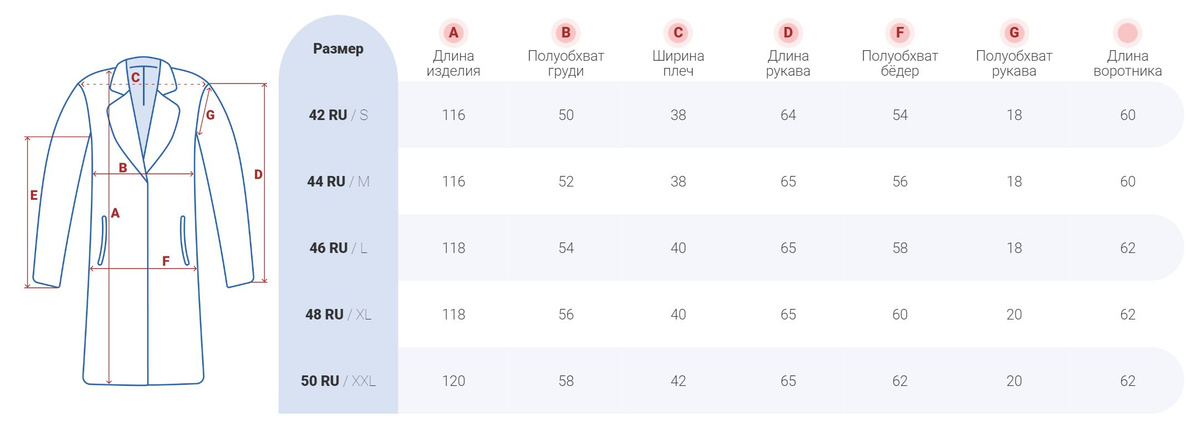Click the red circle B badge above Полуобхват груди

566,33
